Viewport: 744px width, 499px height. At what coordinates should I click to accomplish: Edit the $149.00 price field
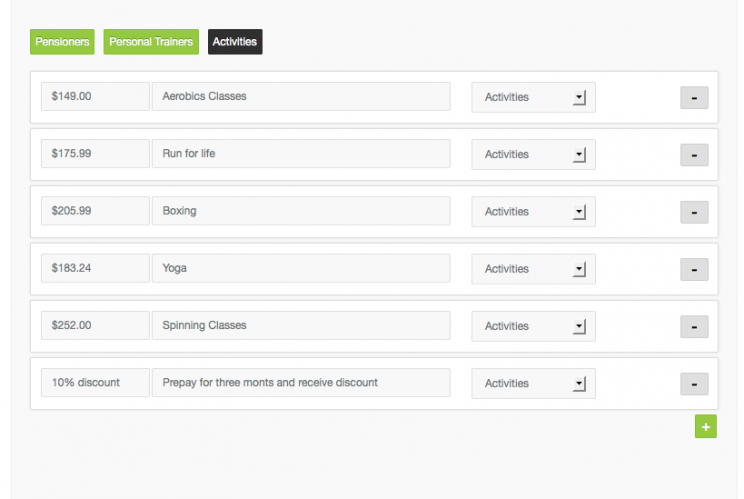pos(95,97)
